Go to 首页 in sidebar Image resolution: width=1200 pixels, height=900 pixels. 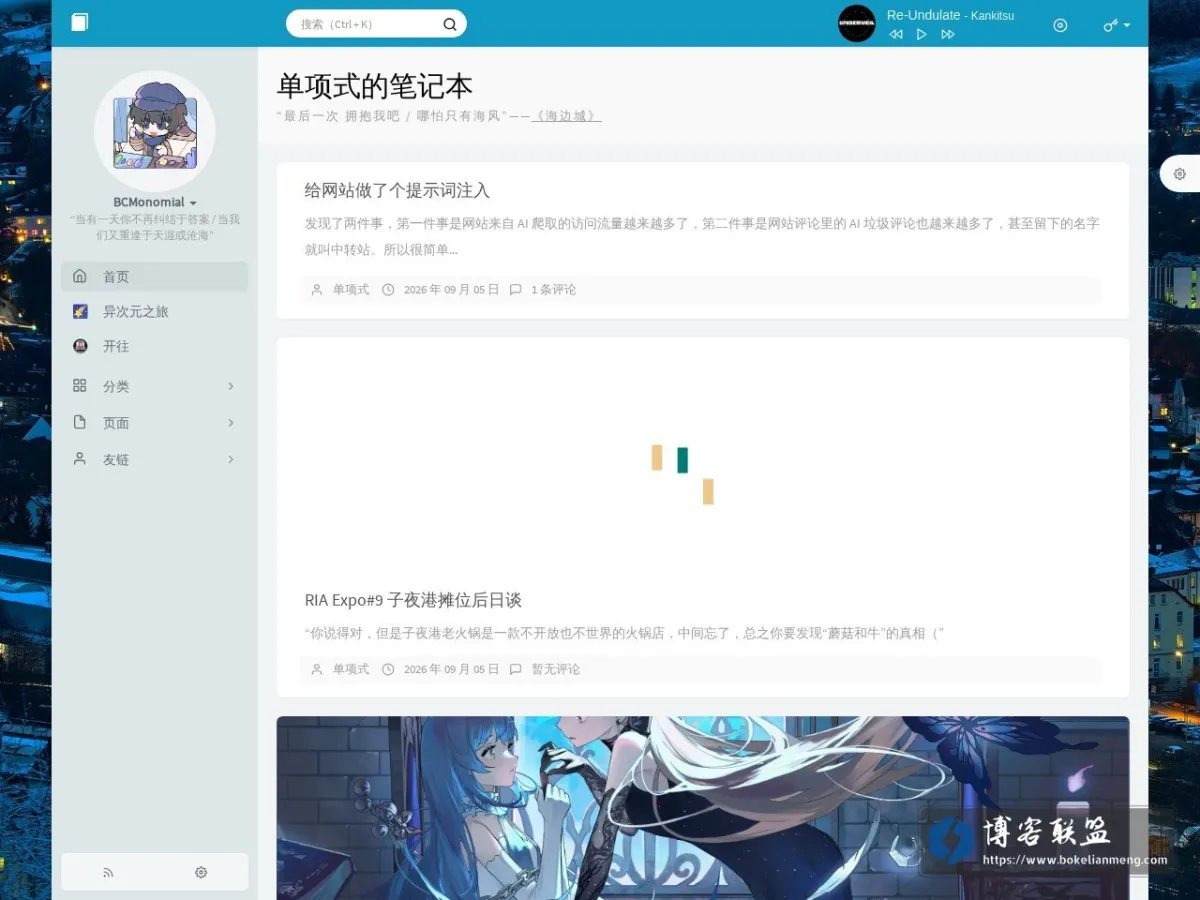point(155,277)
